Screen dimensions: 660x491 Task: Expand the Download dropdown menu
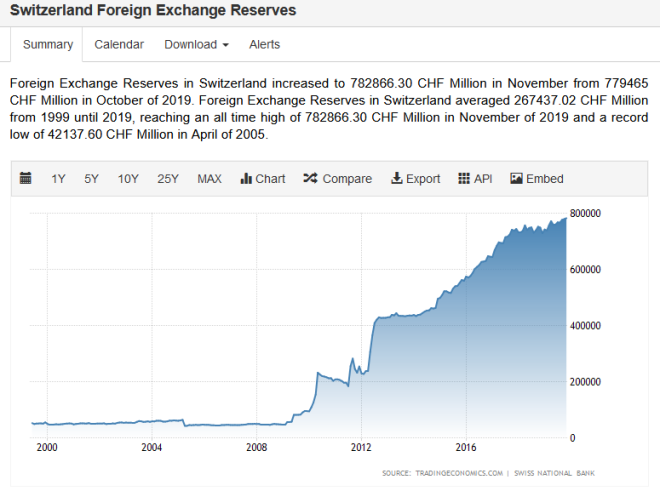(197, 44)
